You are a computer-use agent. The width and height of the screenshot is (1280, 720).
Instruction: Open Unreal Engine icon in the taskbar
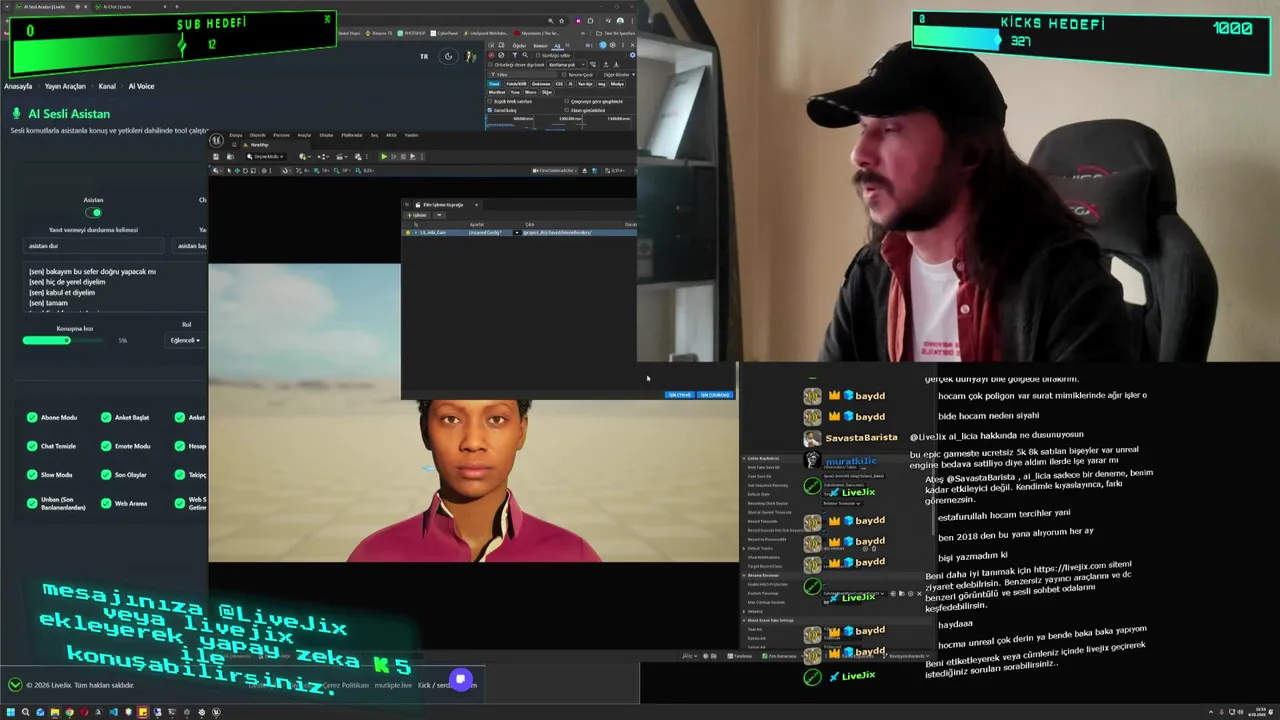tap(216, 712)
